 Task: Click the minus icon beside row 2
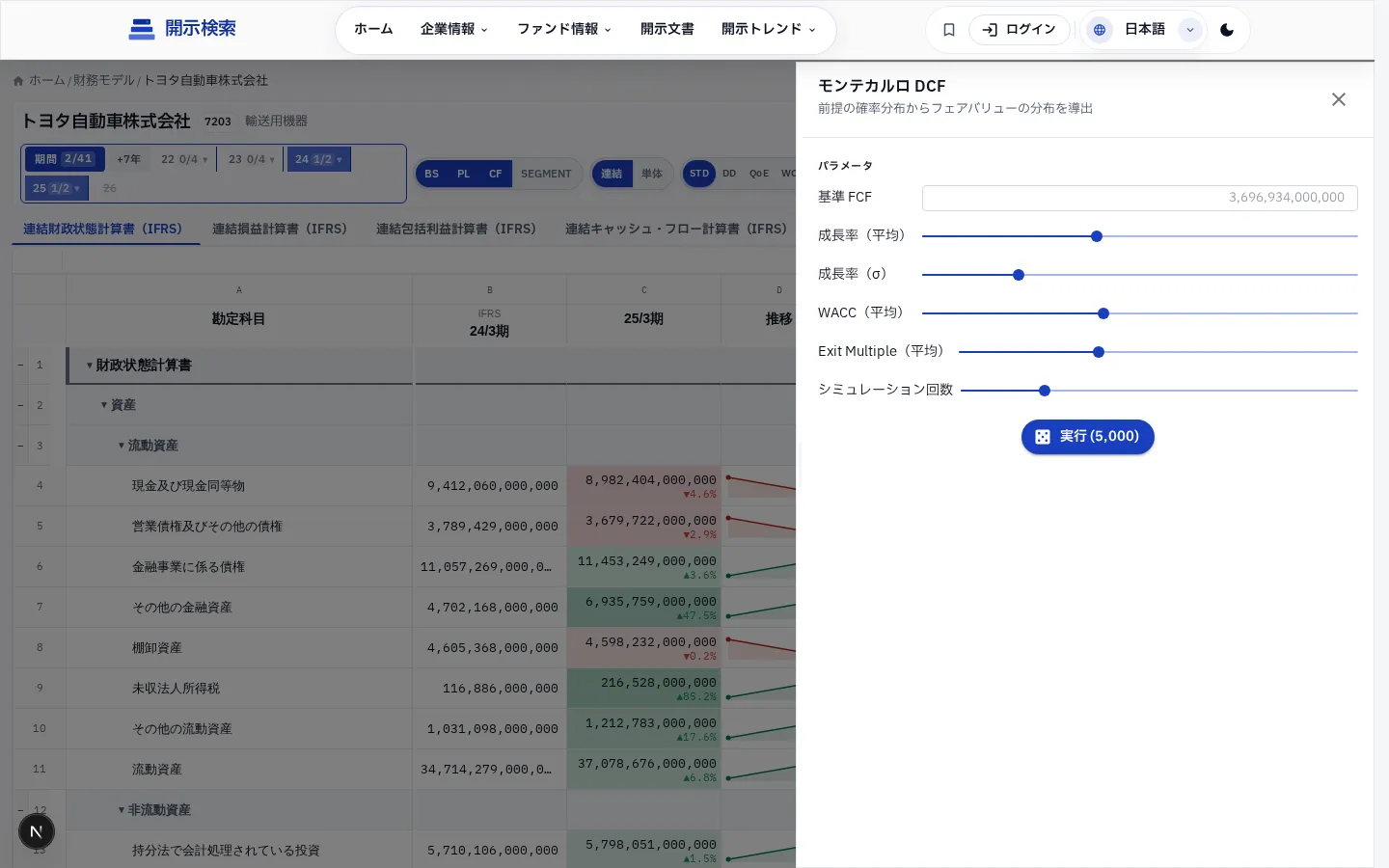[20, 405]
